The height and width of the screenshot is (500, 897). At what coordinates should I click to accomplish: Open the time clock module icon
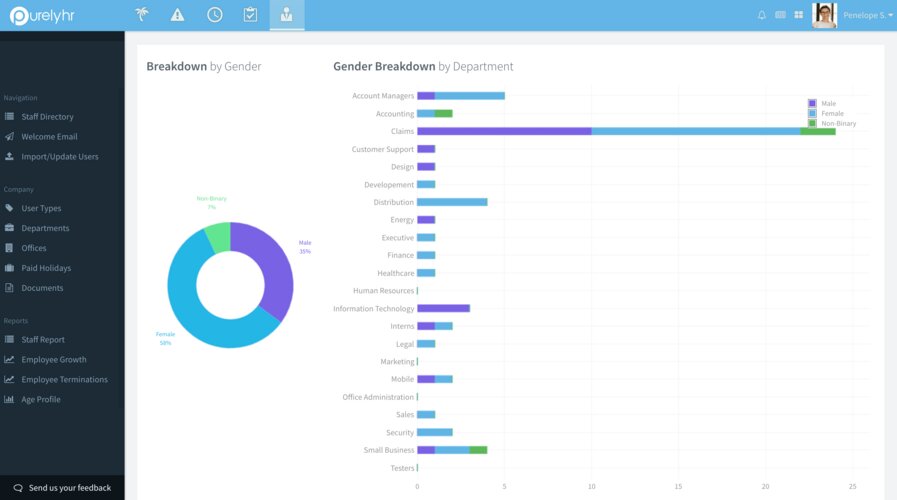pyautogui.click(x=214, y=15)
